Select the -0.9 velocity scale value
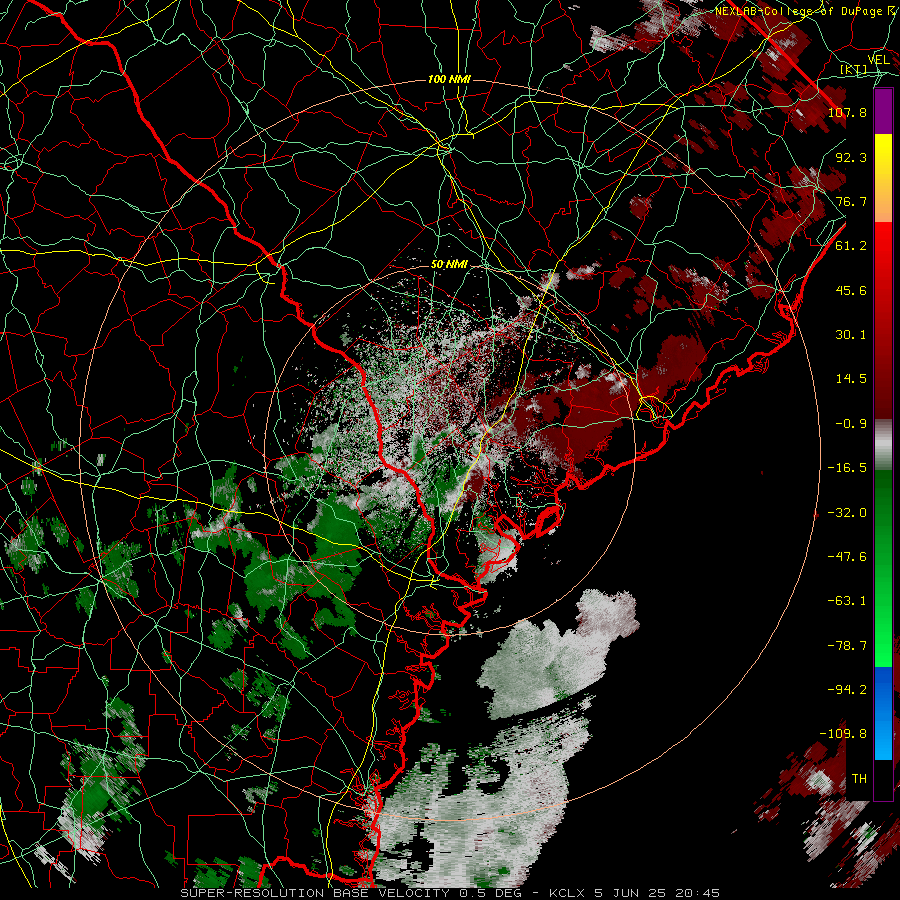The height and width of the screenshot is (900, 900). coord(851,424)
